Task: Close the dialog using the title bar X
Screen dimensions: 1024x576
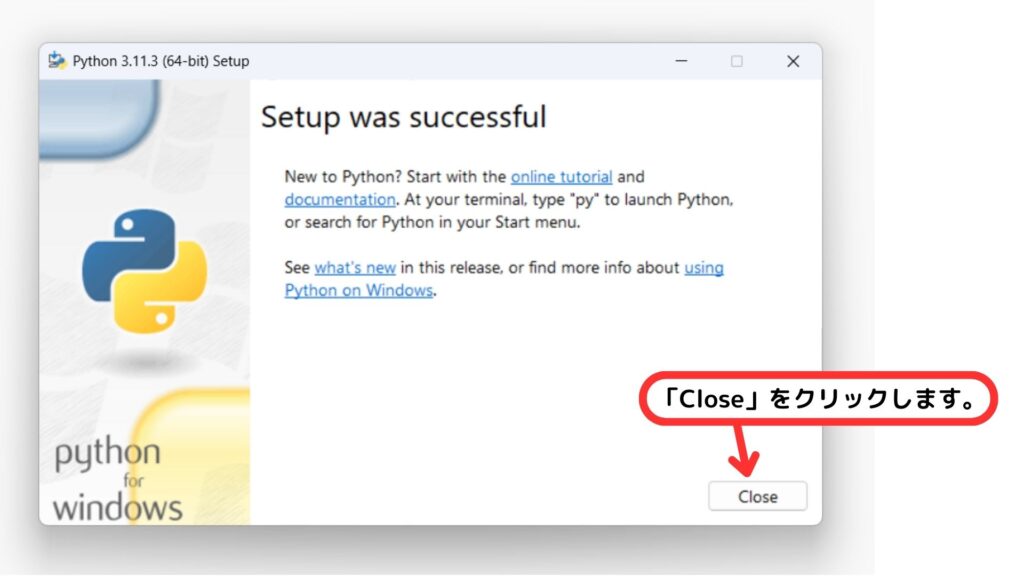Action: tap(793, 61)
